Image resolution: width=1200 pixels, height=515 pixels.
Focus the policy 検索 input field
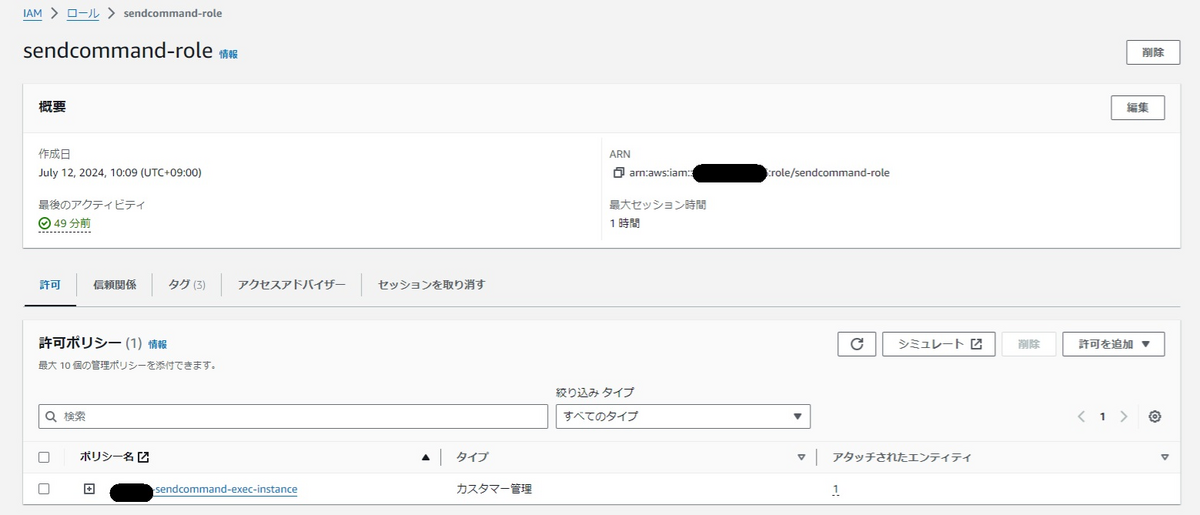(x=293, y=416)
